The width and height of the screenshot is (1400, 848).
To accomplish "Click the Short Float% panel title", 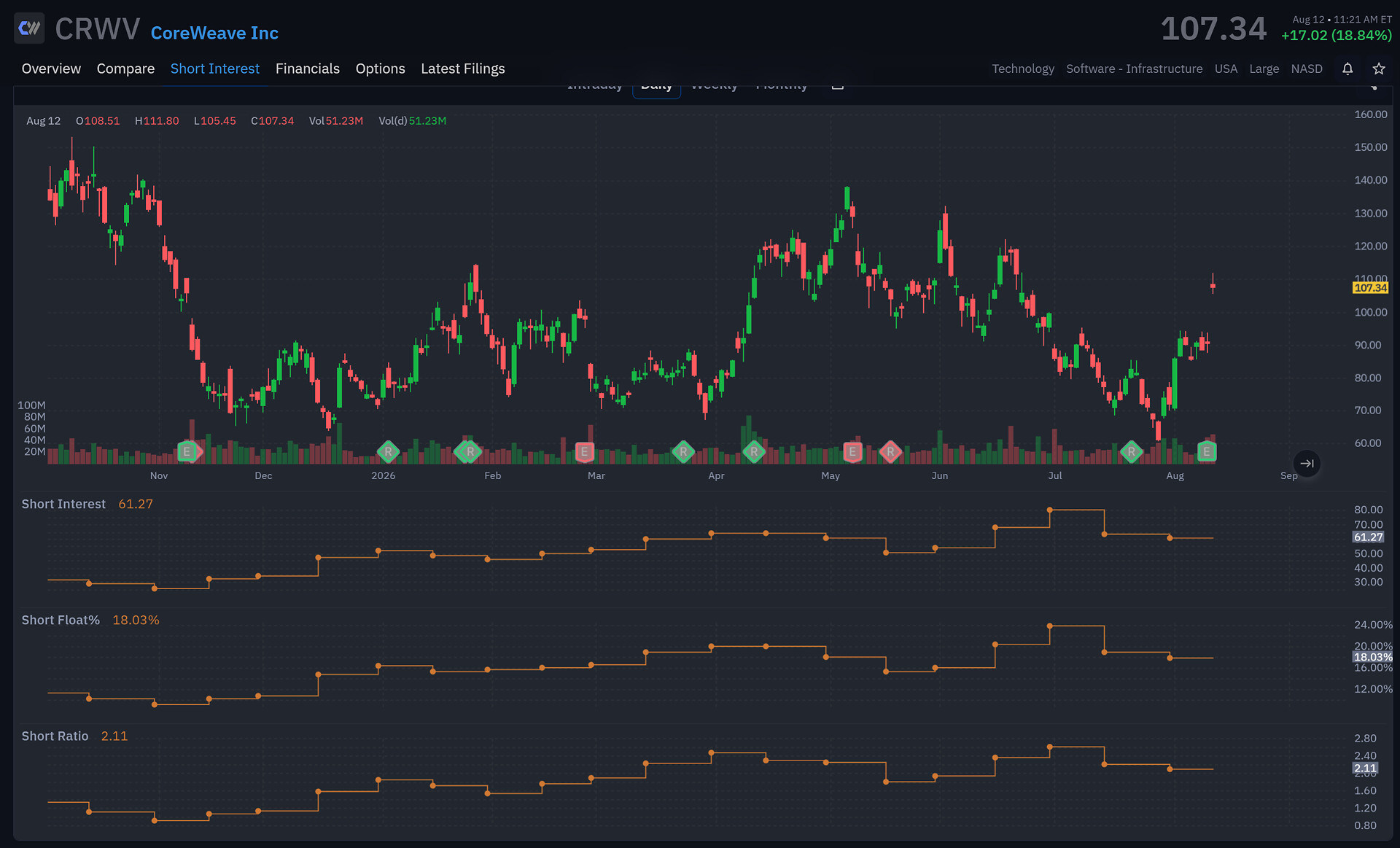I will [61, 620].
